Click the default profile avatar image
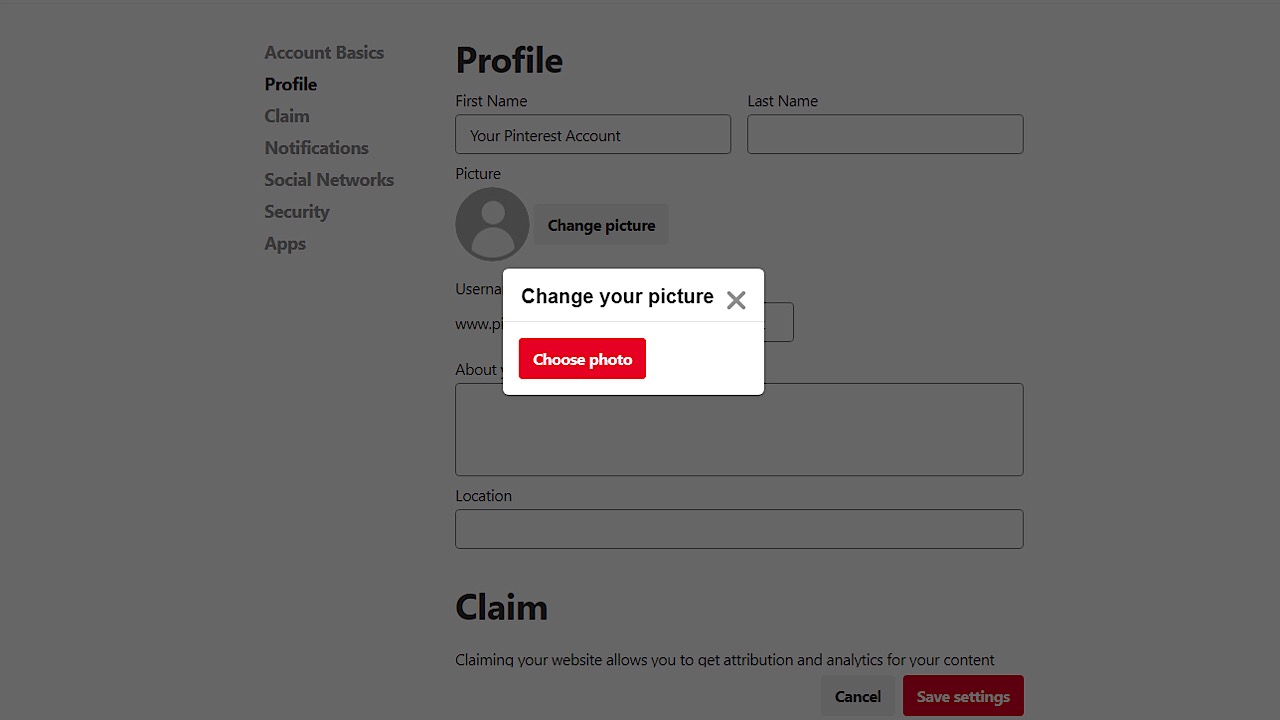 (492, 225)
